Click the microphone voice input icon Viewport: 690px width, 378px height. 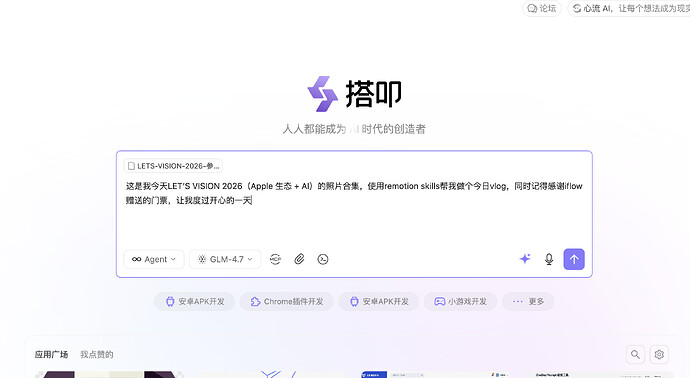click(549, 259)
